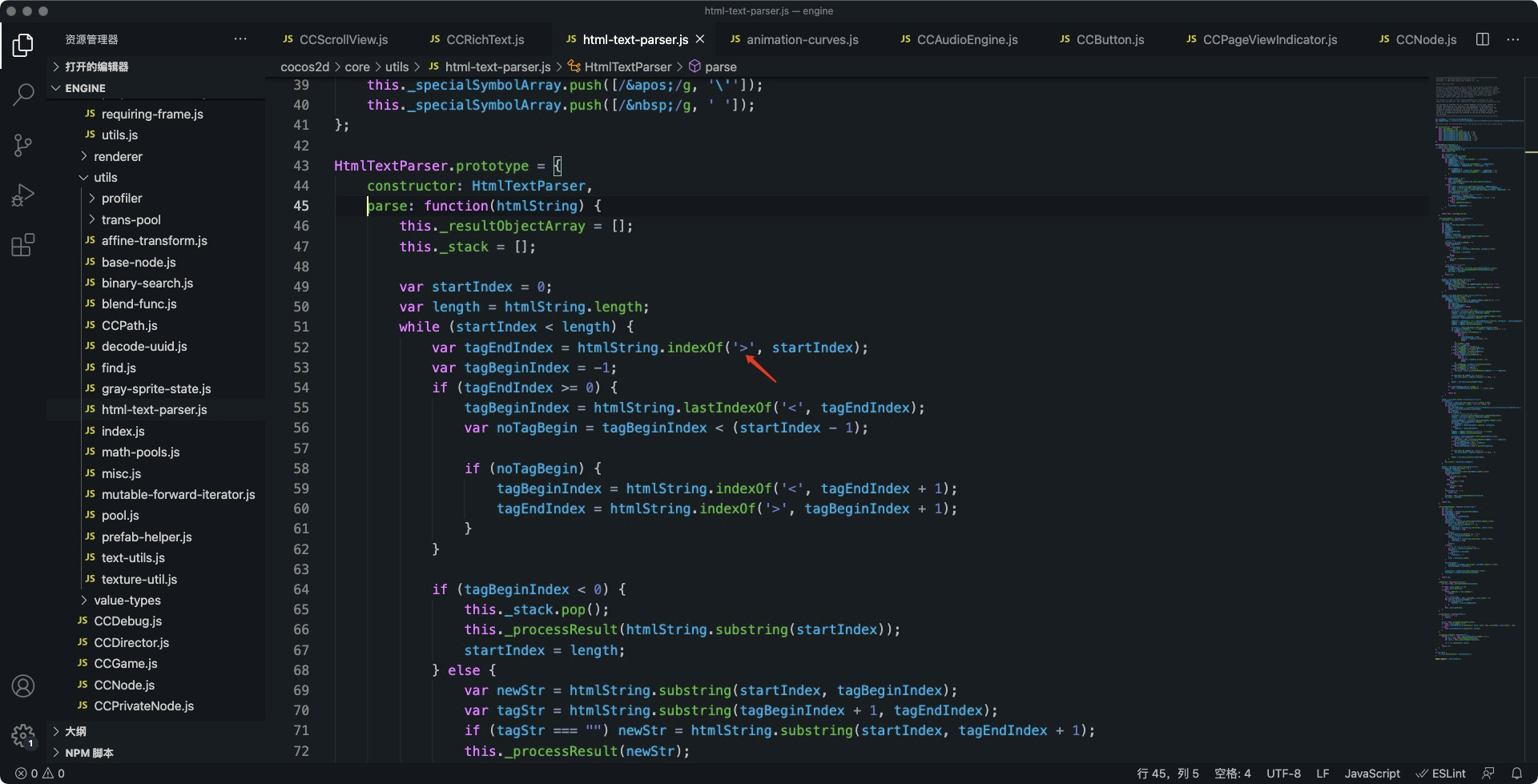Viewport: 1538px width, 784px height.
Task: Open the Explorer view in activity bar
Action: coord(23,45)
